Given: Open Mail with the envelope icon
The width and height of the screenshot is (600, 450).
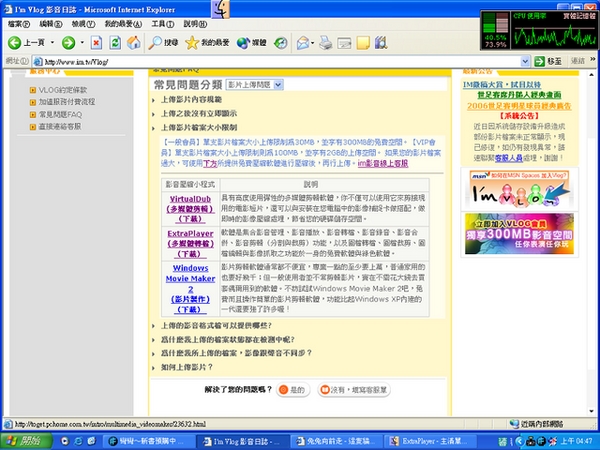Looking at the screenshot, I should [x=303, y=42].
